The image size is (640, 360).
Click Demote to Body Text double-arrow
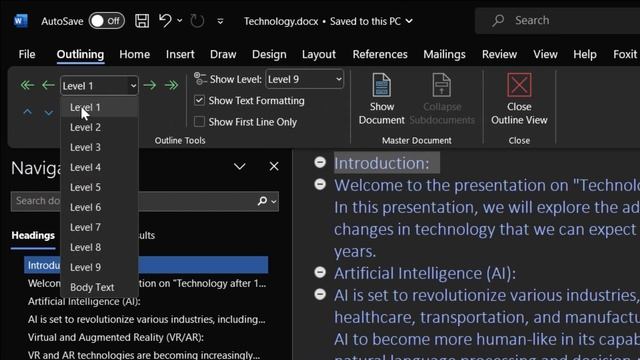(x=171, y=85)
